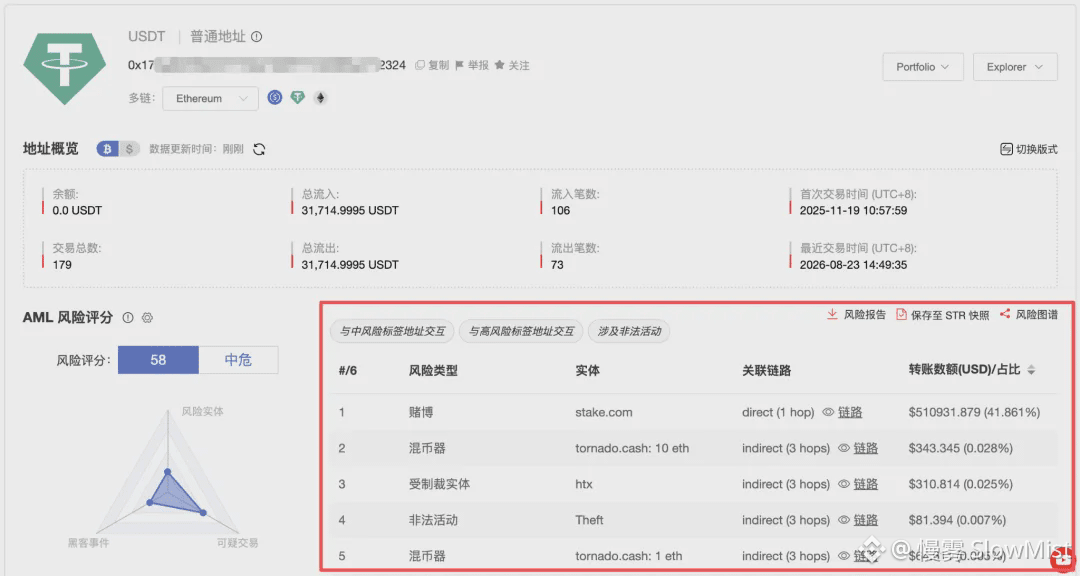Screen dimensions: 1080x576
Task: Download 风险报告 risk report
Action: tap(856, 314)
